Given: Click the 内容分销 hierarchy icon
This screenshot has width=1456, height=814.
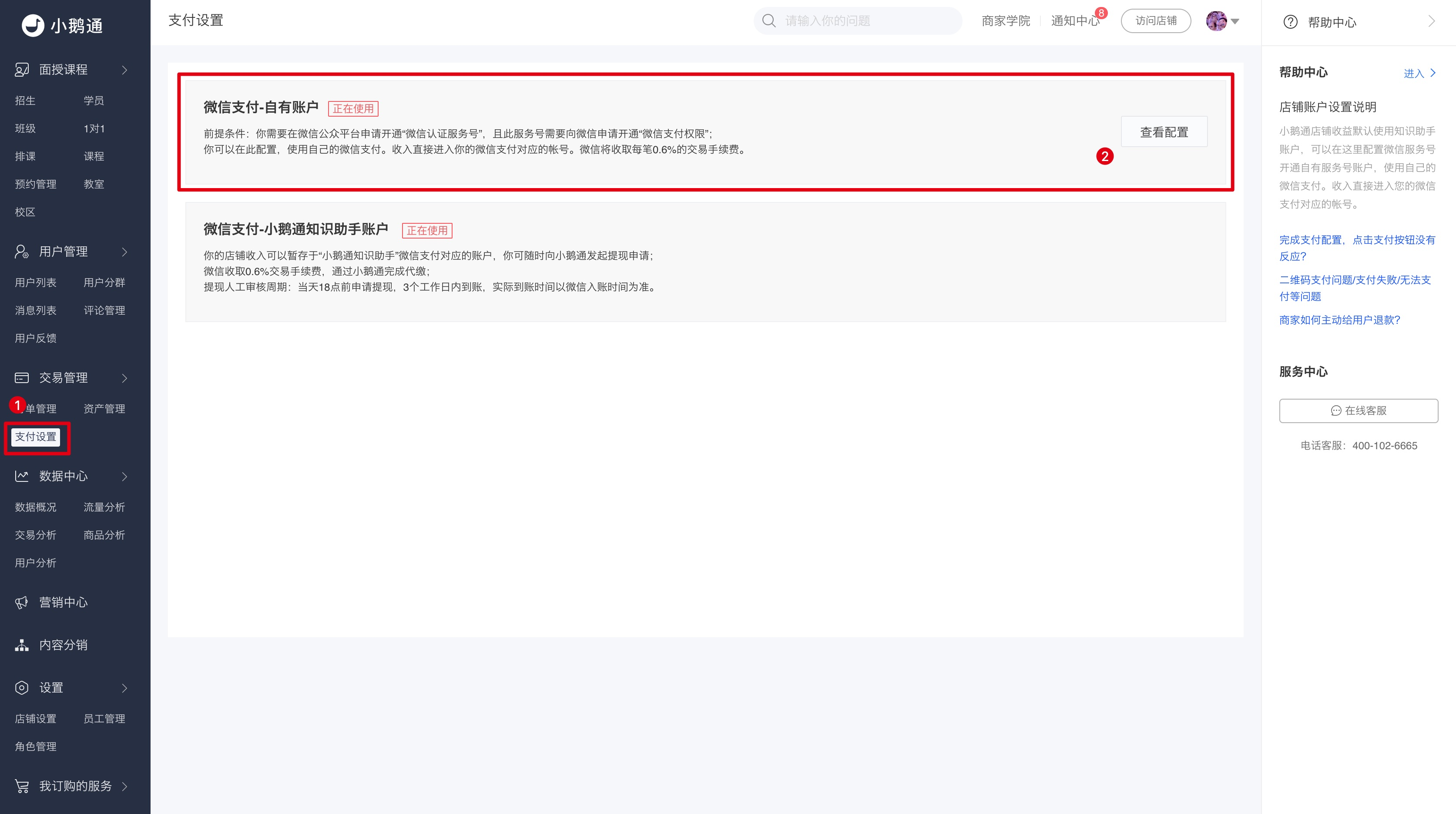Looking at the screenshot, I should (21, 645).
